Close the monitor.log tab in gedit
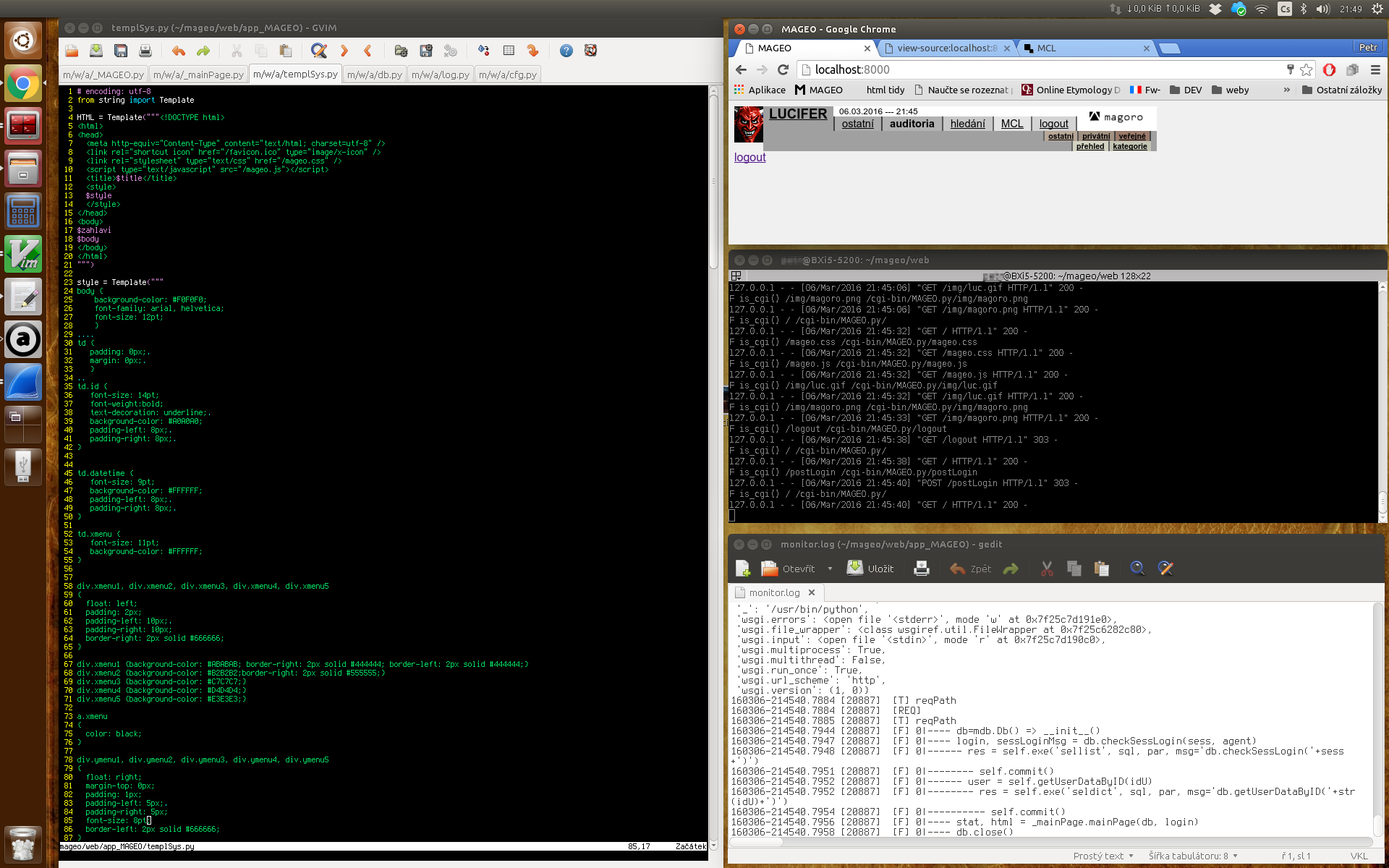Image resolution: width=1389 pixels, height=868 pixels. (x=812, y=592)
